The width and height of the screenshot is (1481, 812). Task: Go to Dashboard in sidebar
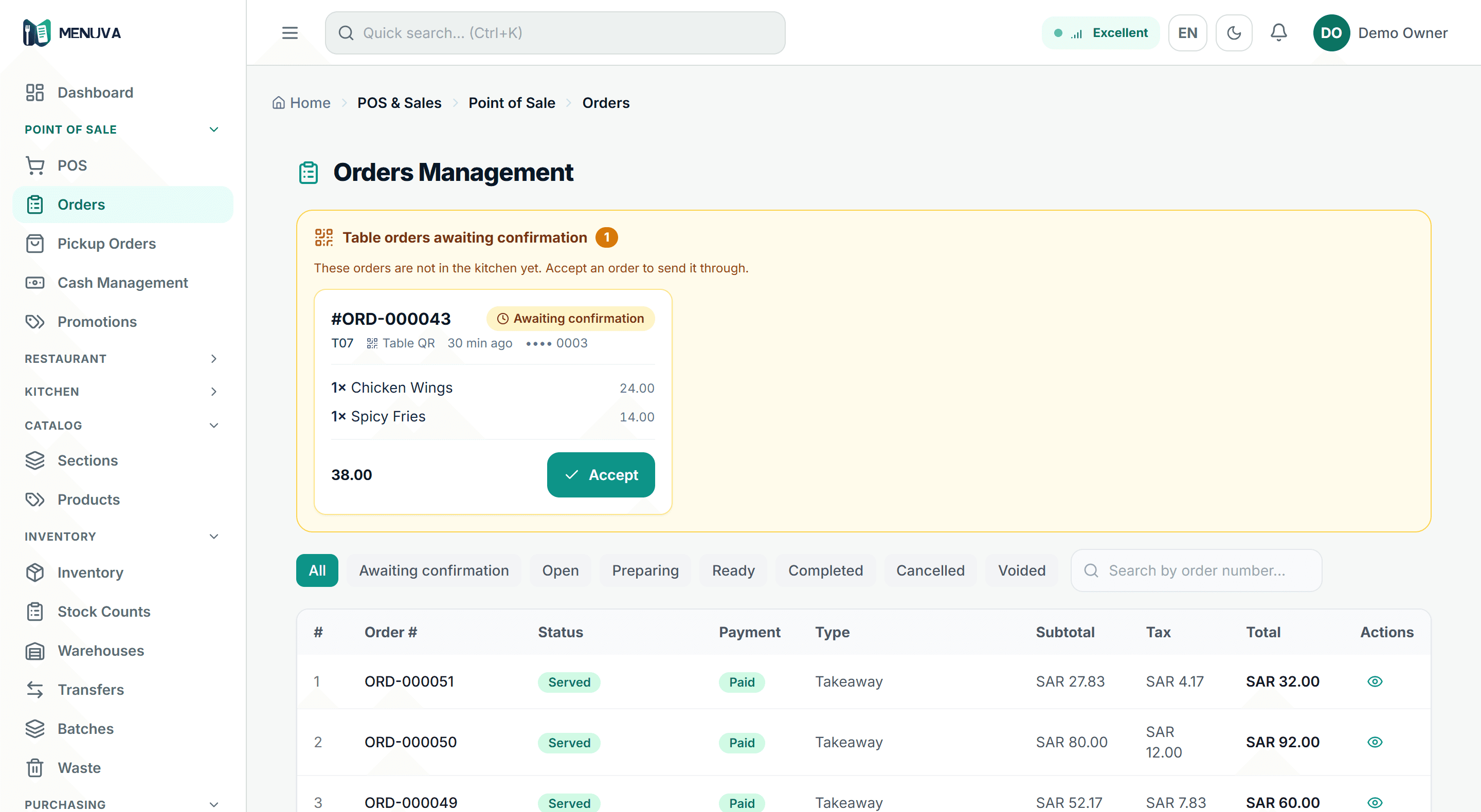click(x=122, y=93)
